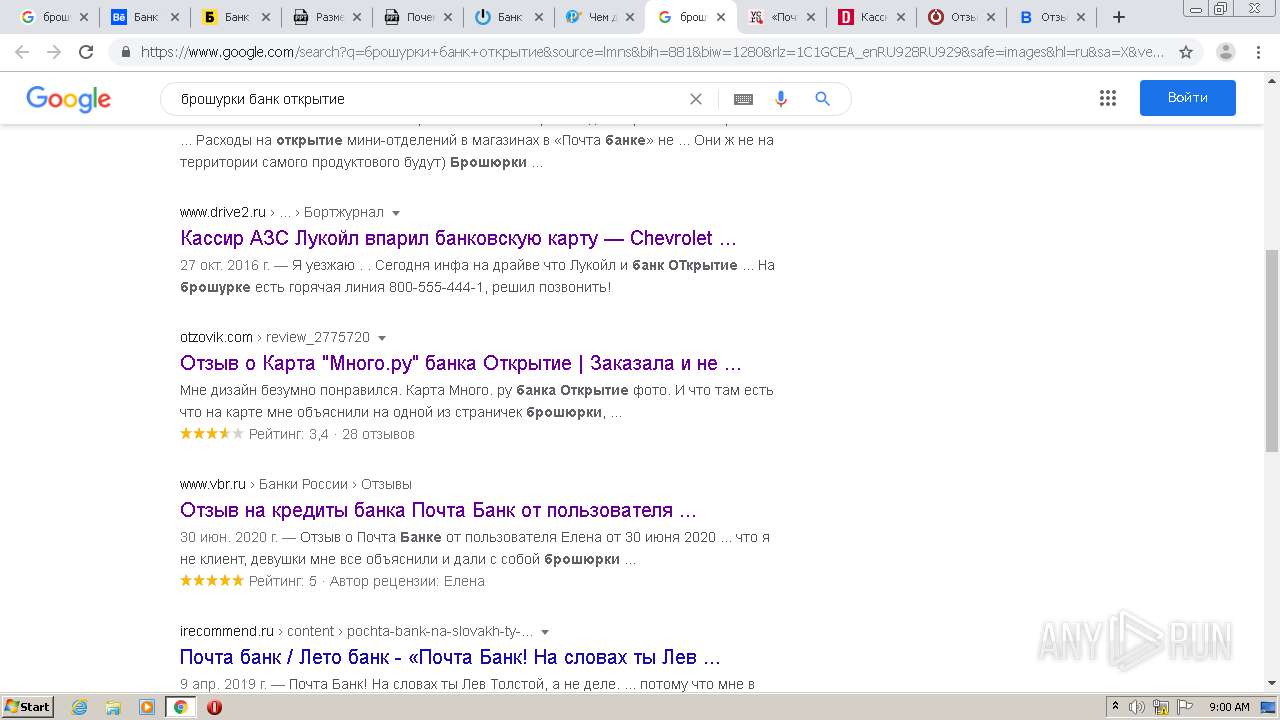Click the 'Войти' sign-in button

1187,98
